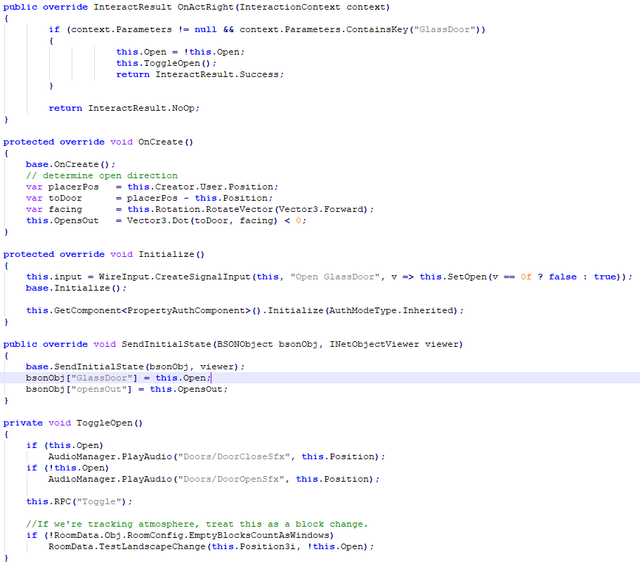Click the if (this.Open) condition

coord(65,445)
